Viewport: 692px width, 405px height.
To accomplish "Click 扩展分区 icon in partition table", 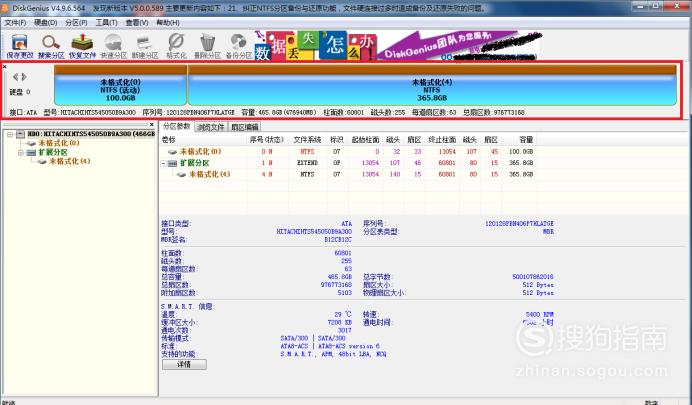I will coord(172,163).
